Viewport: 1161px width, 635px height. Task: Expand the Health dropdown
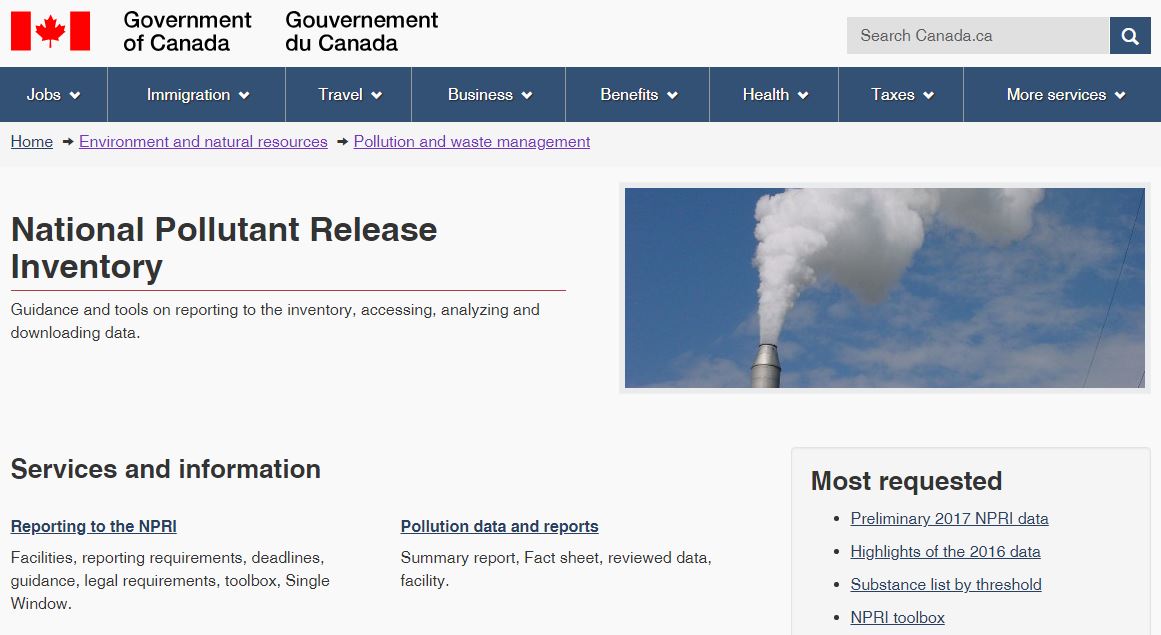point(775,95)
